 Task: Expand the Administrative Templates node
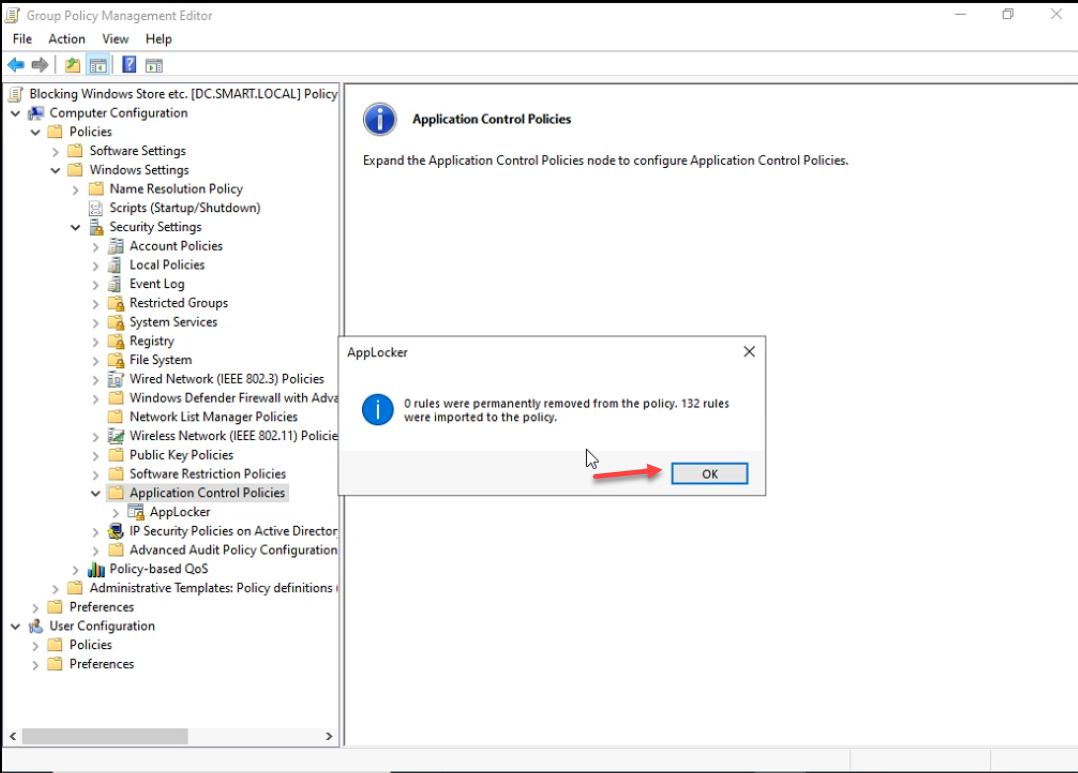56,589
